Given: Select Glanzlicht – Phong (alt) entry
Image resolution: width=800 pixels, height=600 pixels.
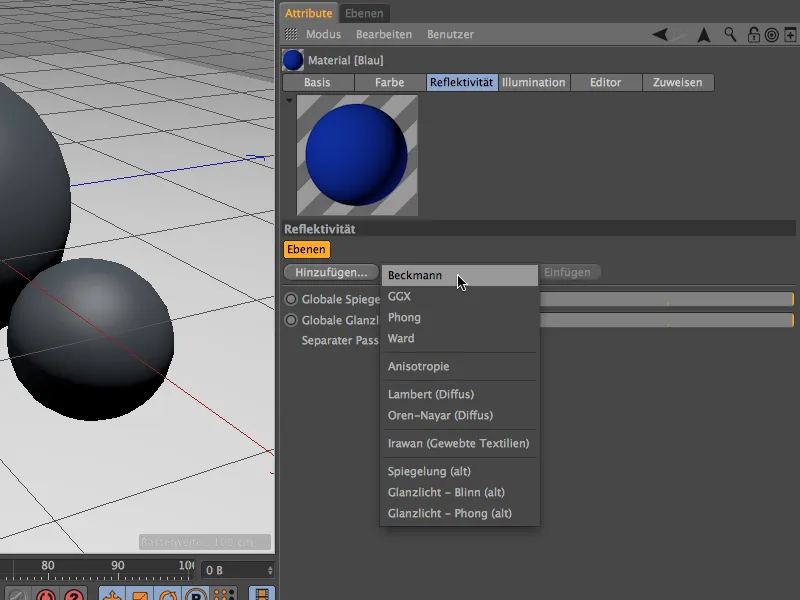Looking at the screenshot, I should 460,513.
